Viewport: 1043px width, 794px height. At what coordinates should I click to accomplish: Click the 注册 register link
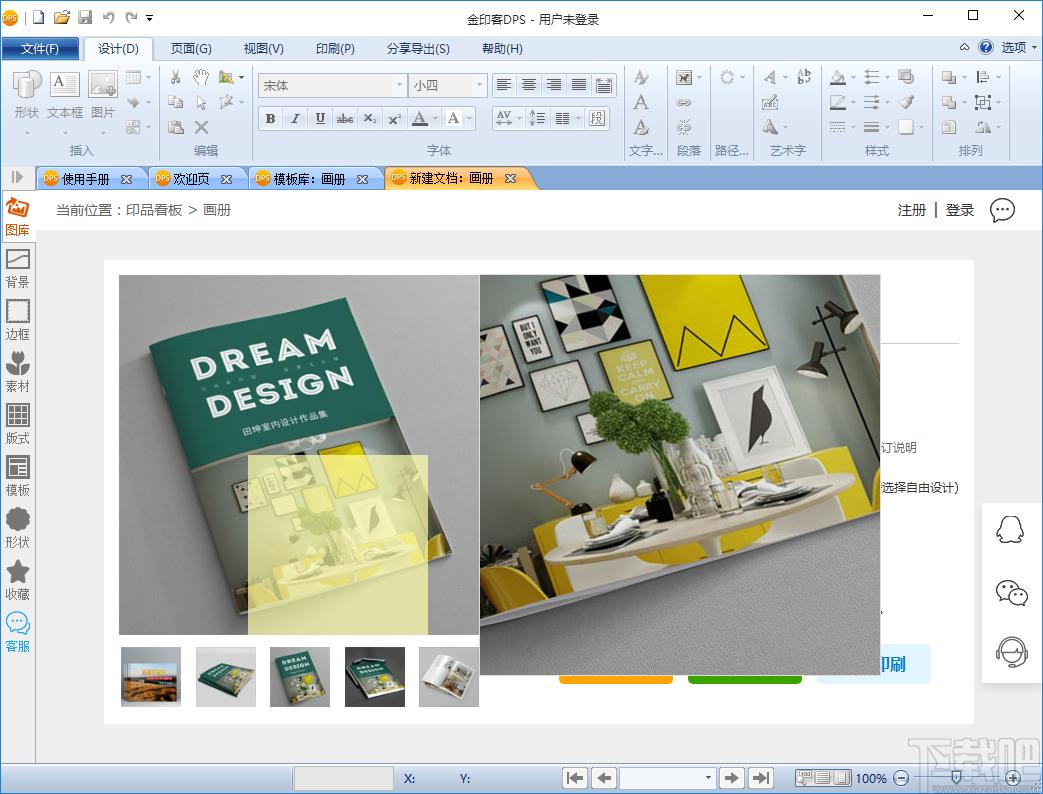tap(911, 210)
